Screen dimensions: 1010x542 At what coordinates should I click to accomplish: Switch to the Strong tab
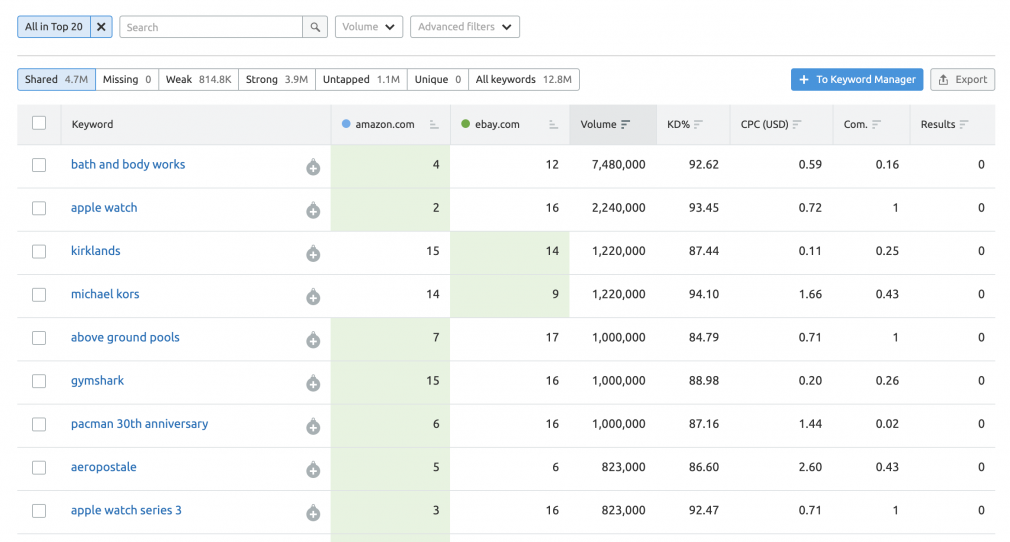pos(277,79)
